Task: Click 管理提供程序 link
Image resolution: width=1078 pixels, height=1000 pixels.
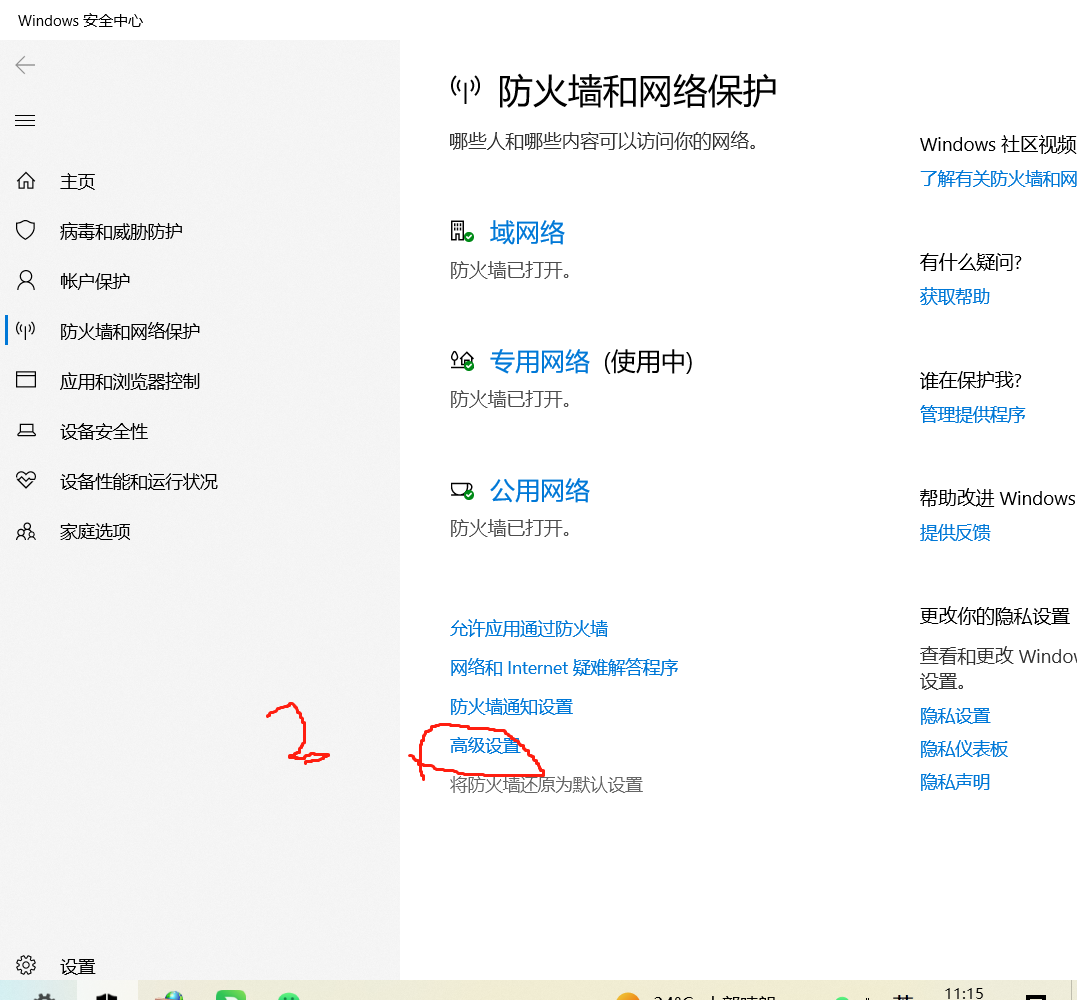Action: [972, 414]
